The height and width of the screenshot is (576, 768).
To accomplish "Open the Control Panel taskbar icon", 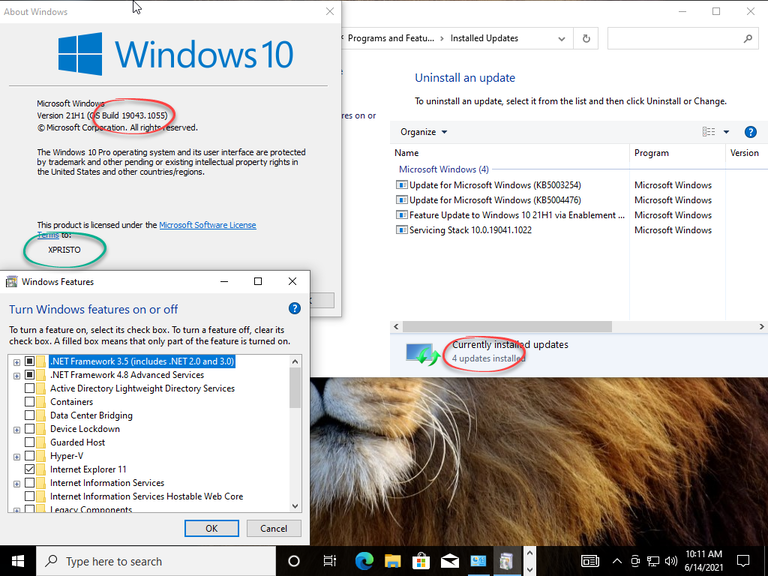I will [x=478, y=561].
